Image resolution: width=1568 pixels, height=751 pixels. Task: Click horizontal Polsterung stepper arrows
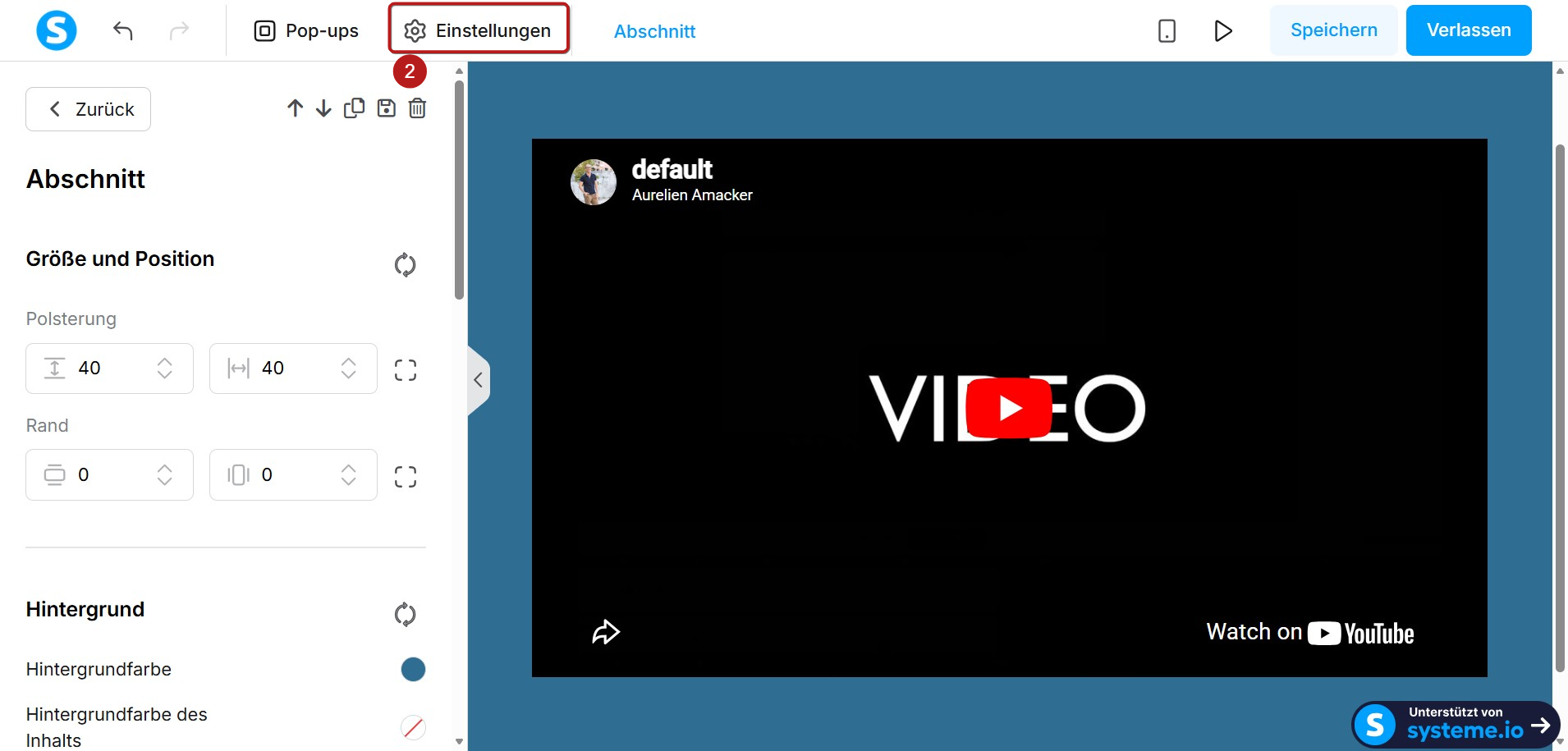(x=349, y=369)
